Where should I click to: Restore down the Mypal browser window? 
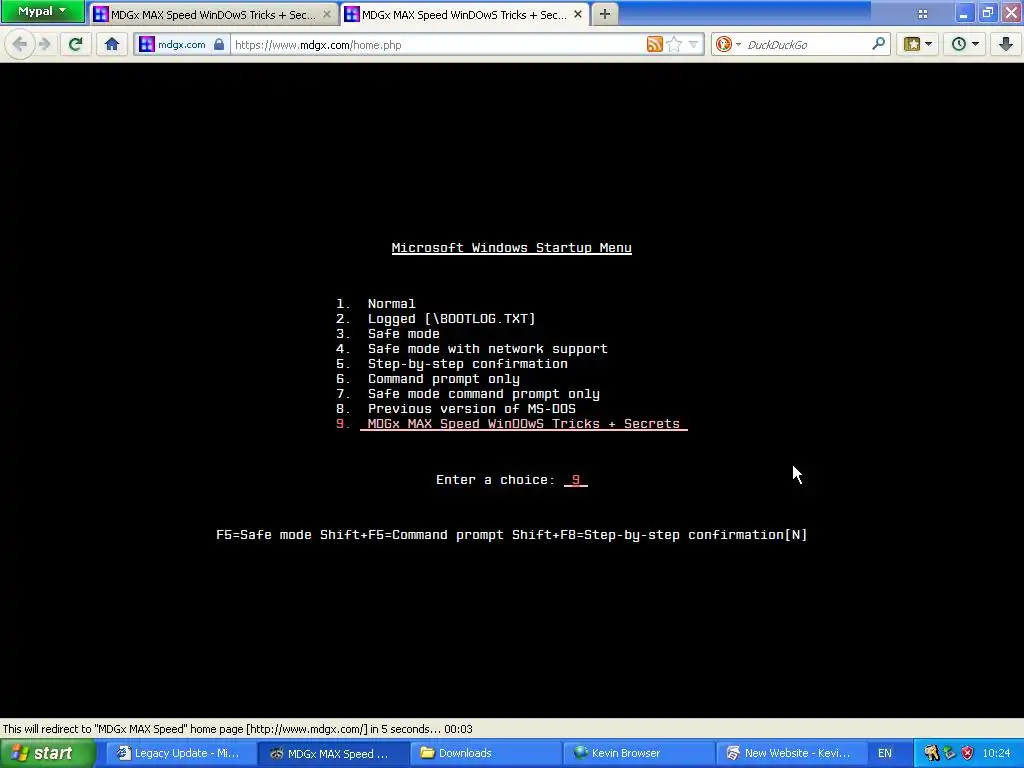tap(987, 12)
